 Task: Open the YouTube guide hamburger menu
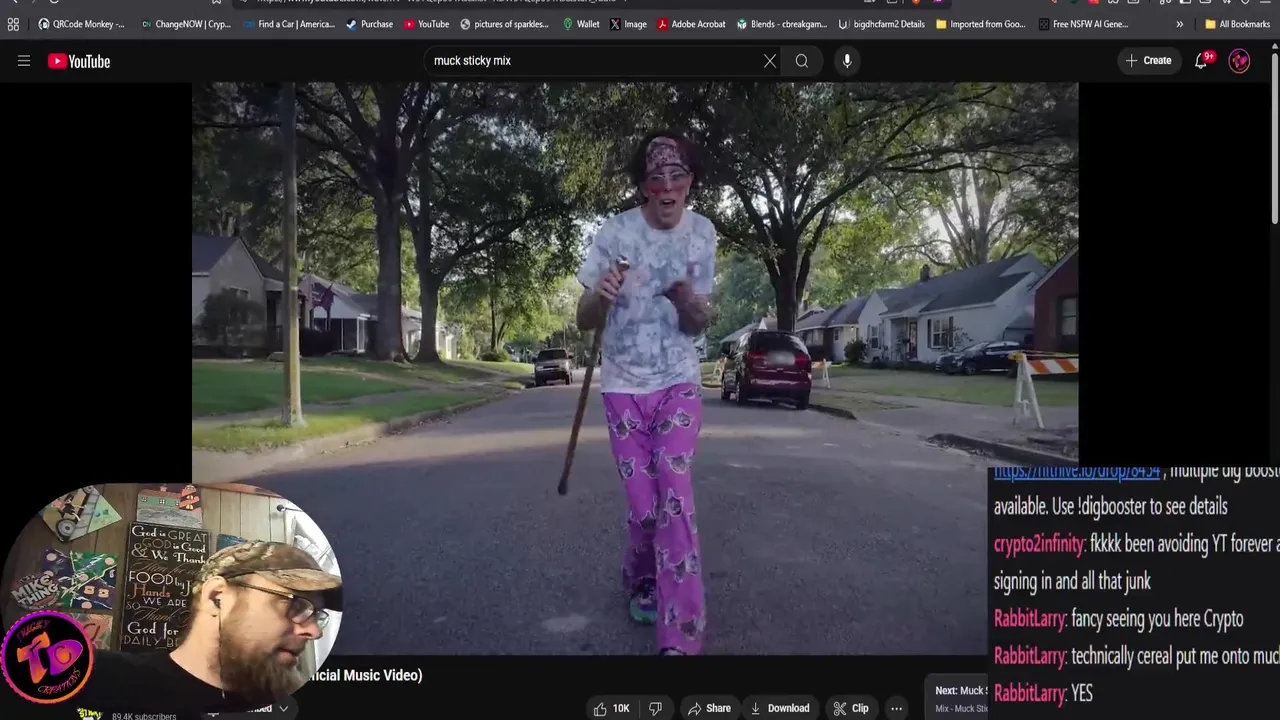click(x=24, y=61)
